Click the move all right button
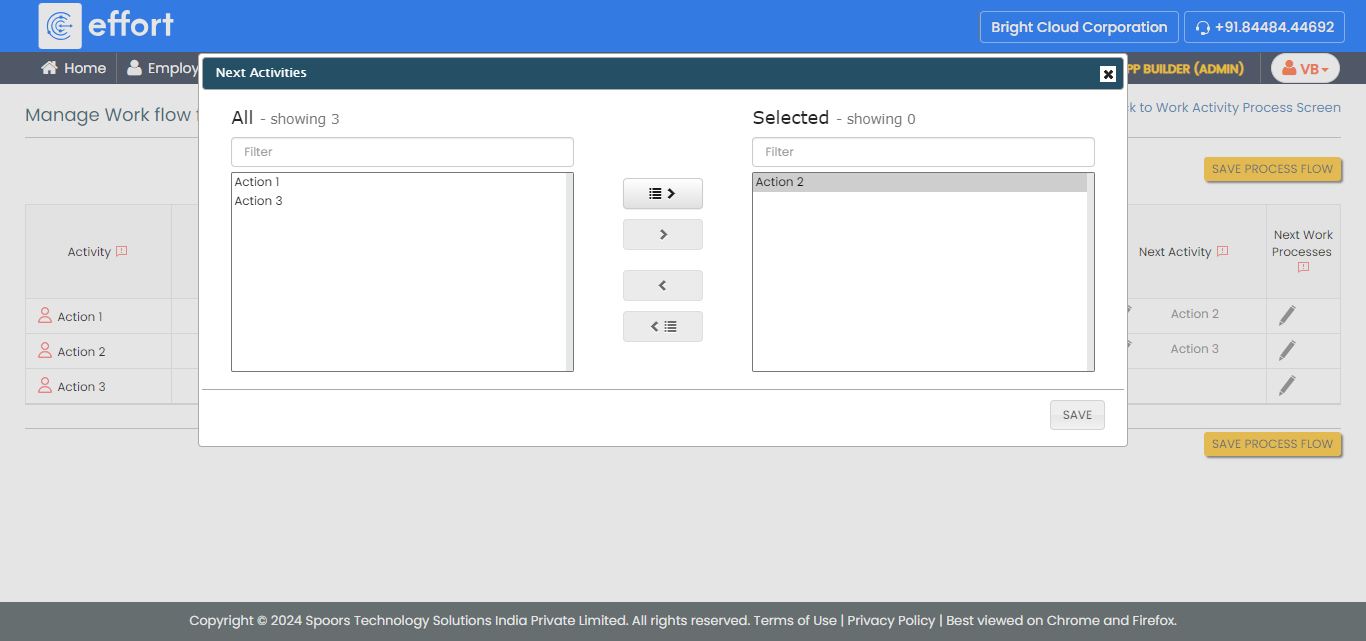The image size is (1366, 641). (662, 194)
